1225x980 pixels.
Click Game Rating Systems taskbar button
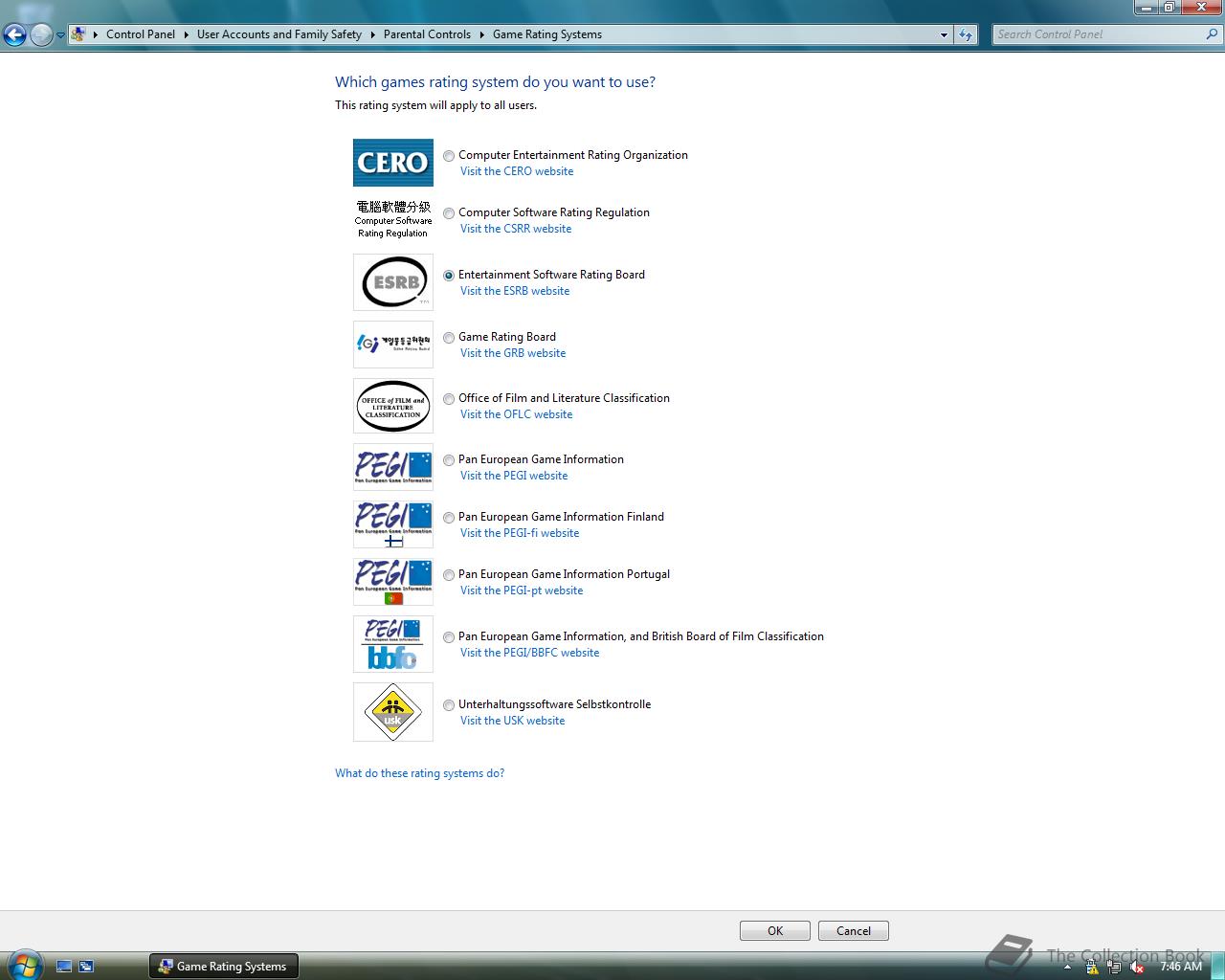(224, 967)
